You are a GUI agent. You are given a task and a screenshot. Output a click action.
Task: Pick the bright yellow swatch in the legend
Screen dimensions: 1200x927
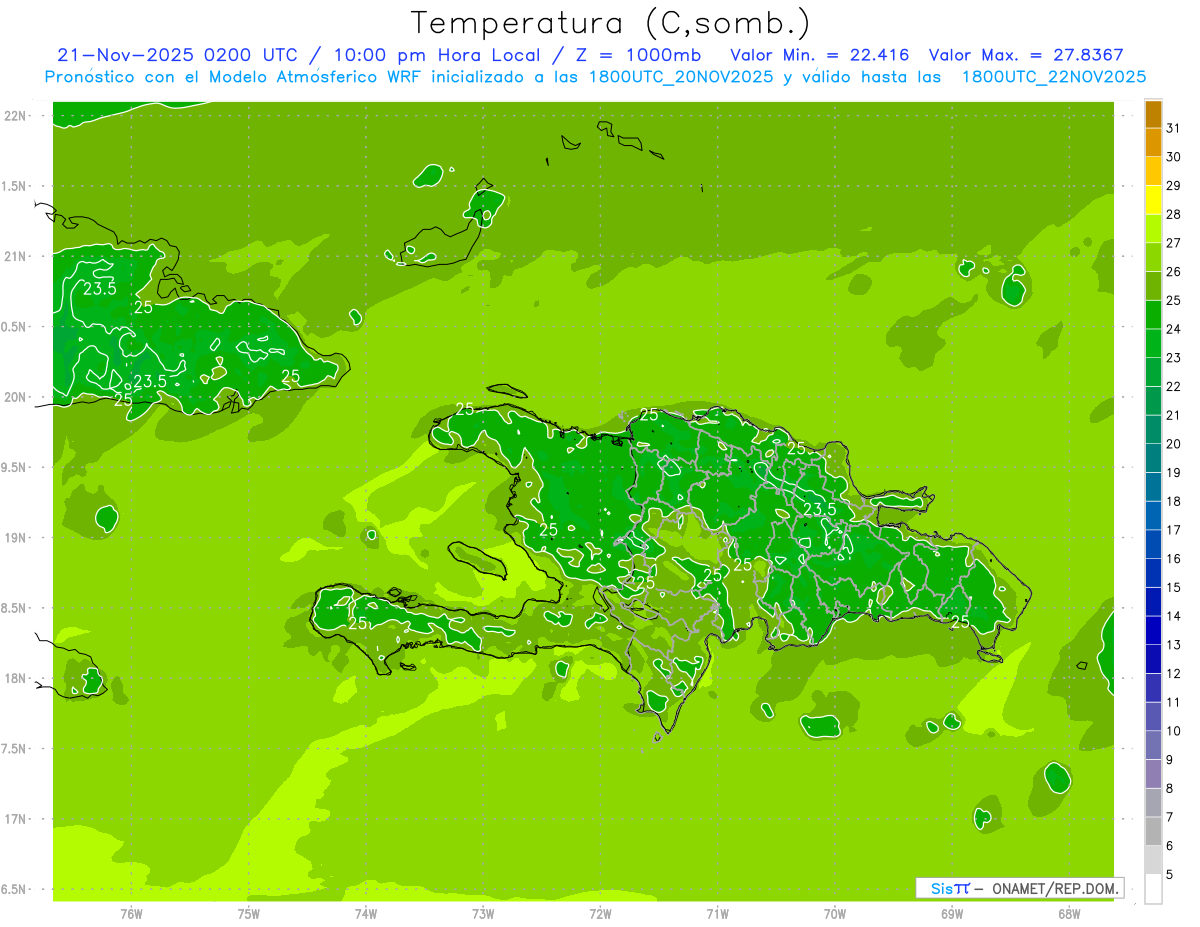coord(1153,200)
